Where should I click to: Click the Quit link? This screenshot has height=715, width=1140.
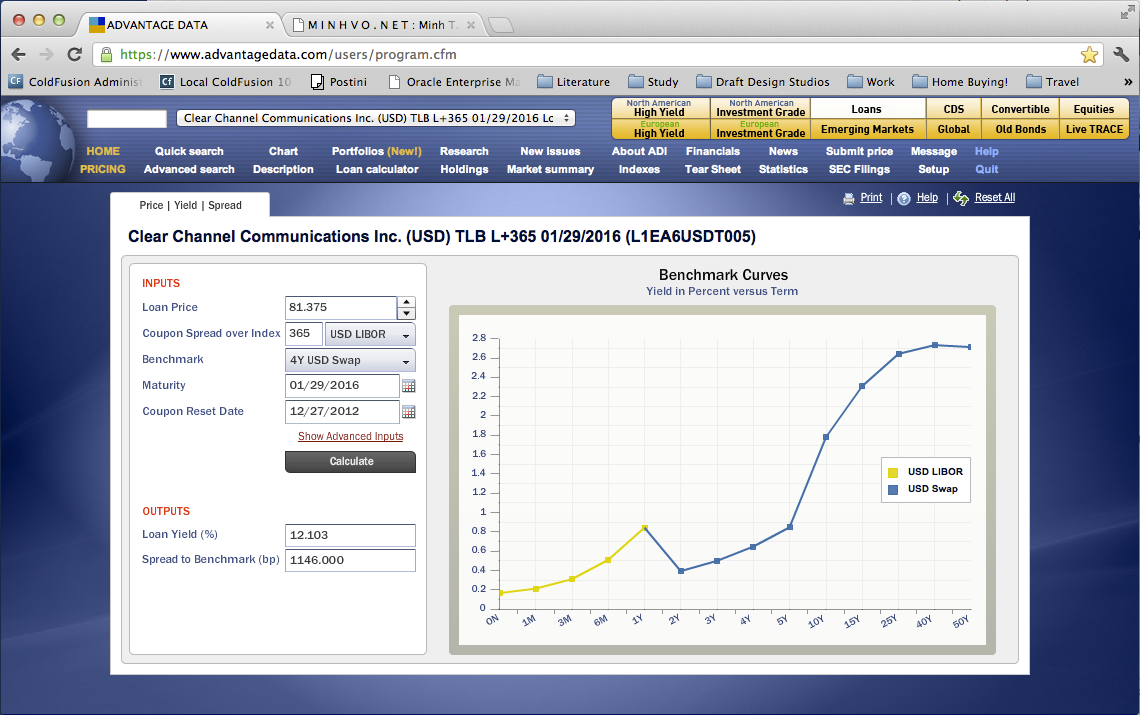click(x=987, y=169)
